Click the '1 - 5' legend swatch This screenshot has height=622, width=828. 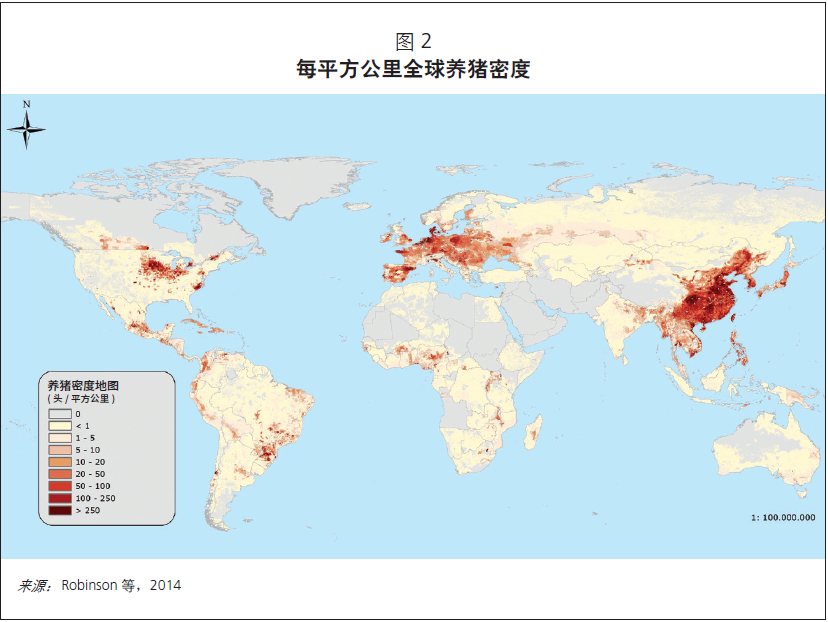[59, 437]
